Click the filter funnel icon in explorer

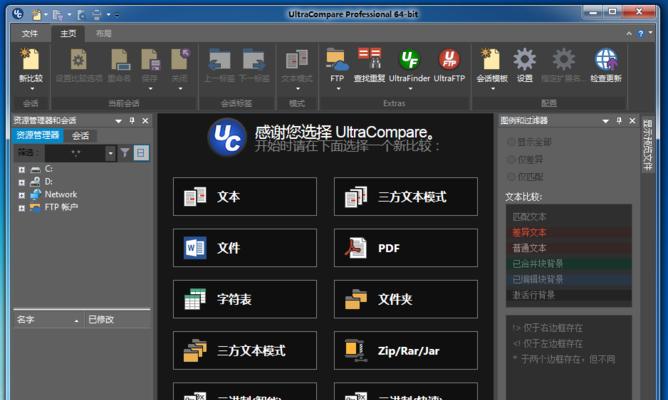point(125,153)
